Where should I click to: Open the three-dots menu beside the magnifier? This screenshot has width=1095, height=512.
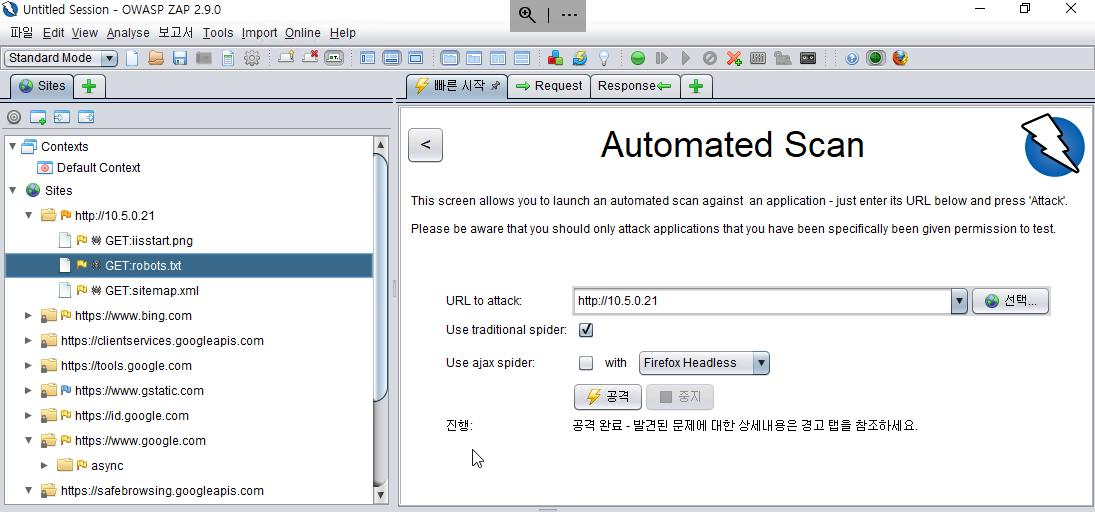(x=569, y=15)
